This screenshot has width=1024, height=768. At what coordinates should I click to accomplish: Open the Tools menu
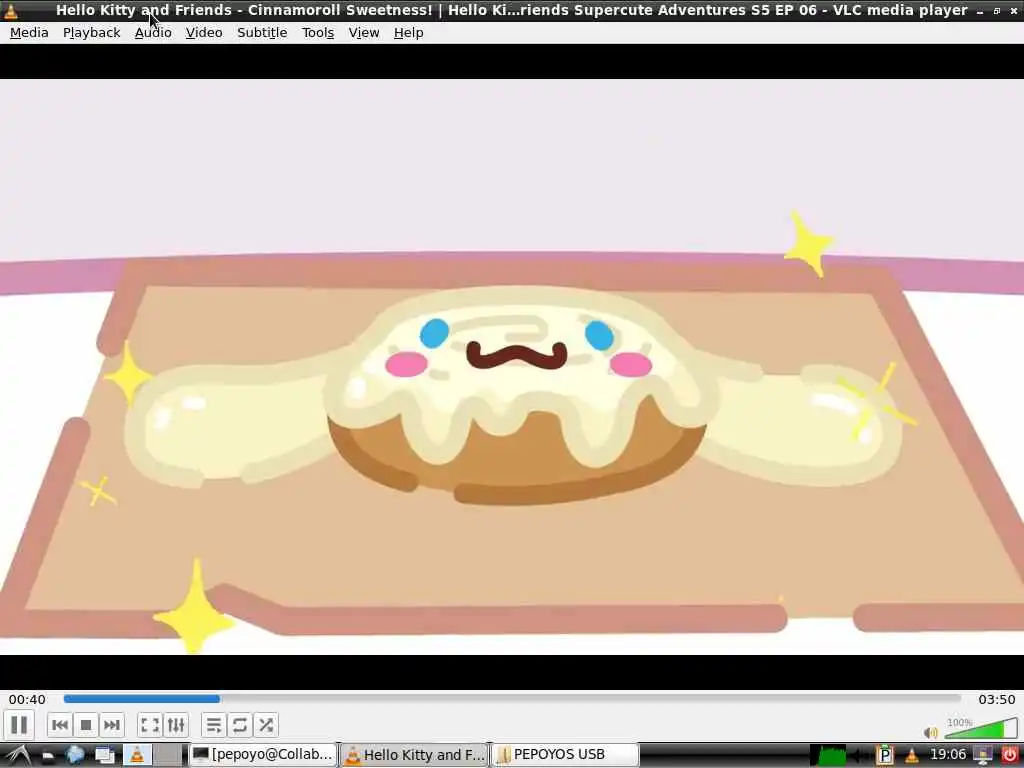[x=318, y=33]
